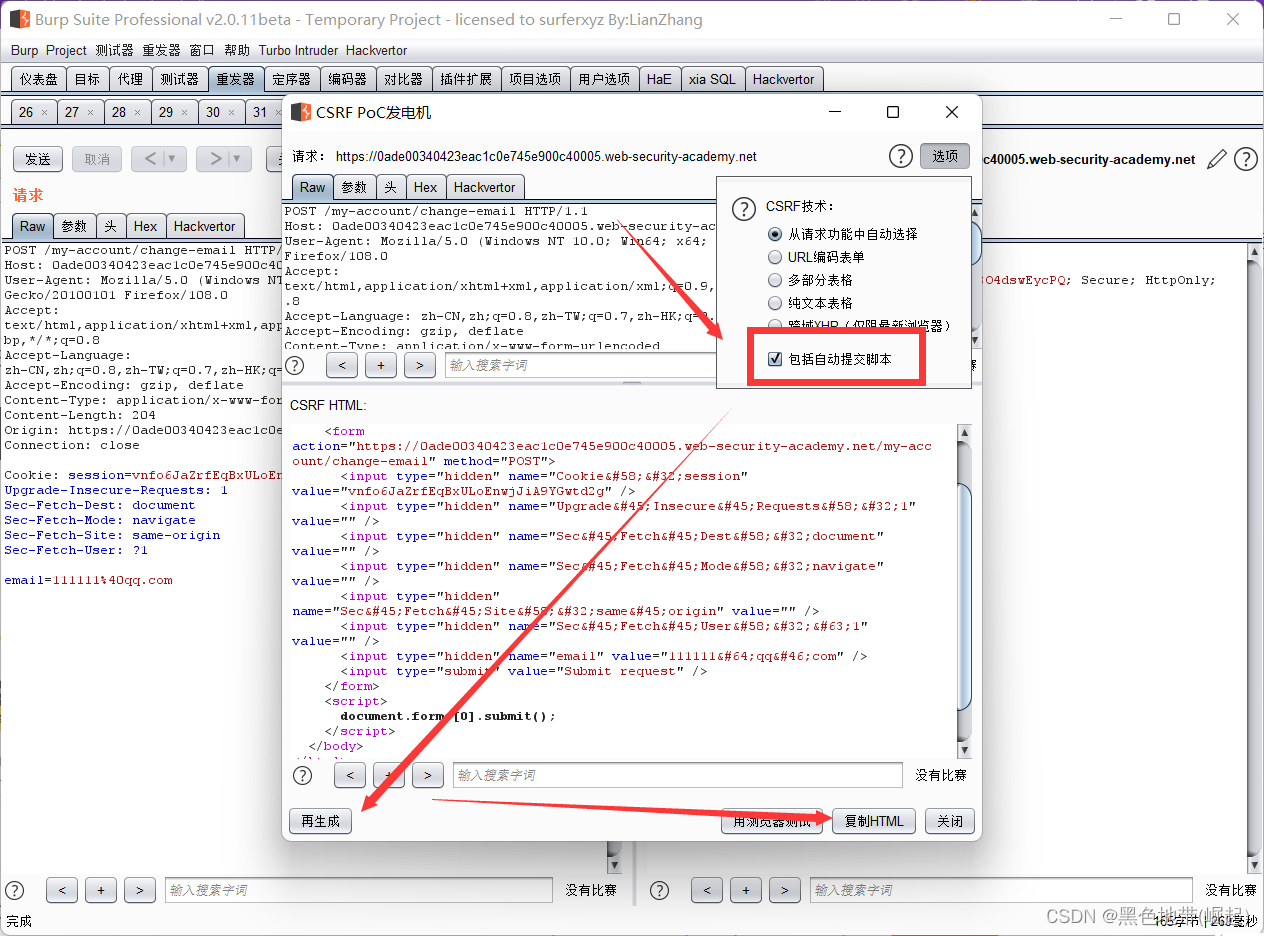Viewport: 1264px width, 936px height.
Task: Click the 关闭 close button in dialog
Action: (949, 821)
